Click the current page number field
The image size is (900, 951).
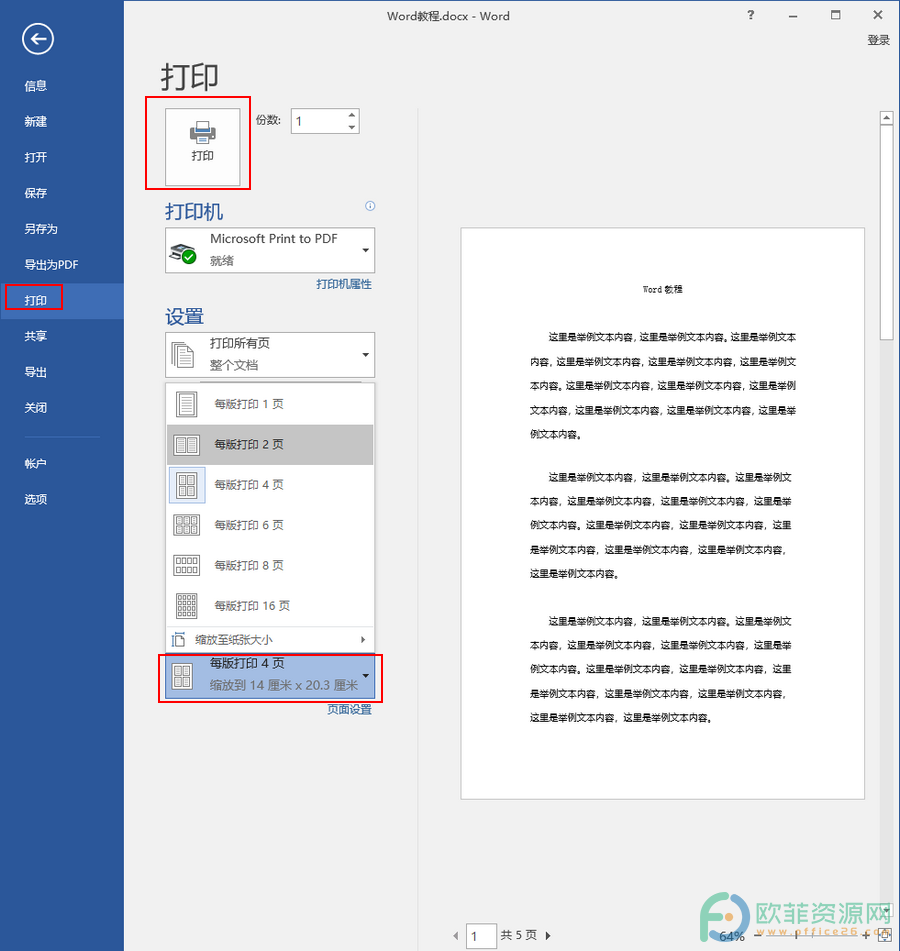coord(481,936)
